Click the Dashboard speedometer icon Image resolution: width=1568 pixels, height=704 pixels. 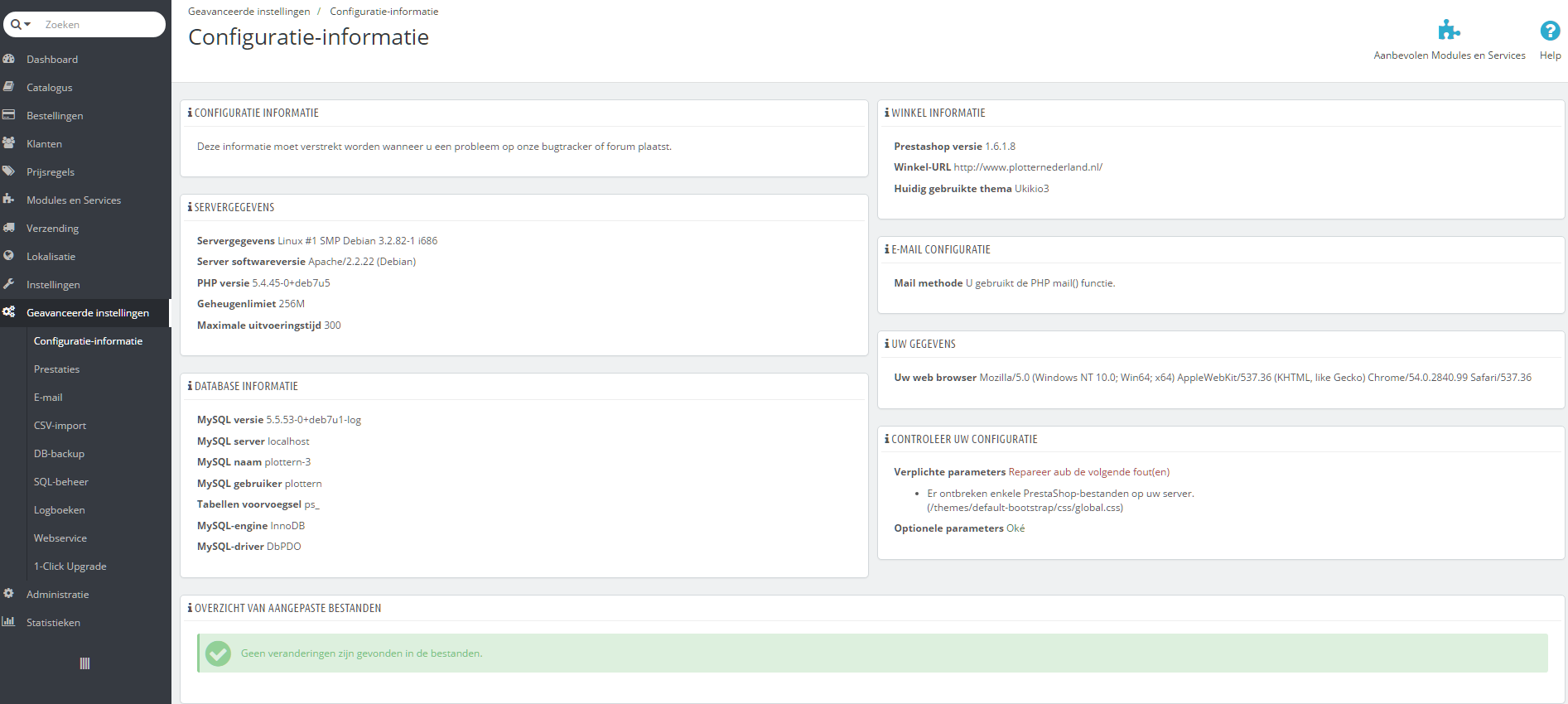click(x=8, y=59)
